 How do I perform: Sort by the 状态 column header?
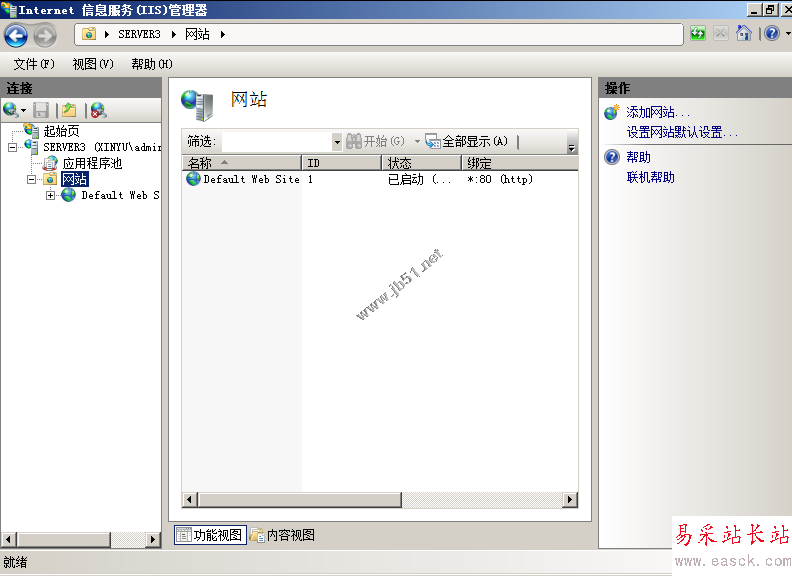(422, 163)
